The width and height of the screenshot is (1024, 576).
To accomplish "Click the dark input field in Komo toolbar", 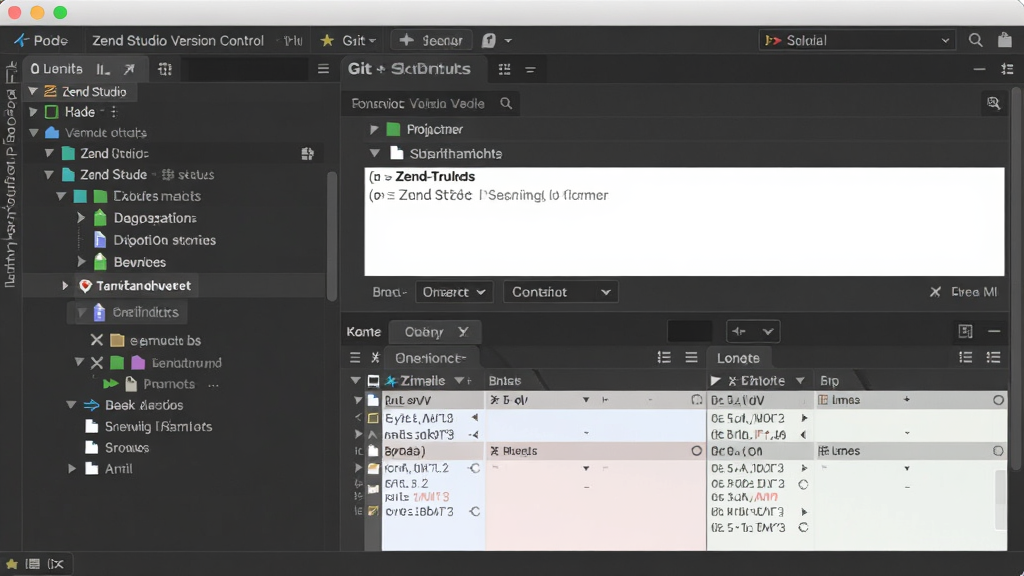I will coord(690,332).
